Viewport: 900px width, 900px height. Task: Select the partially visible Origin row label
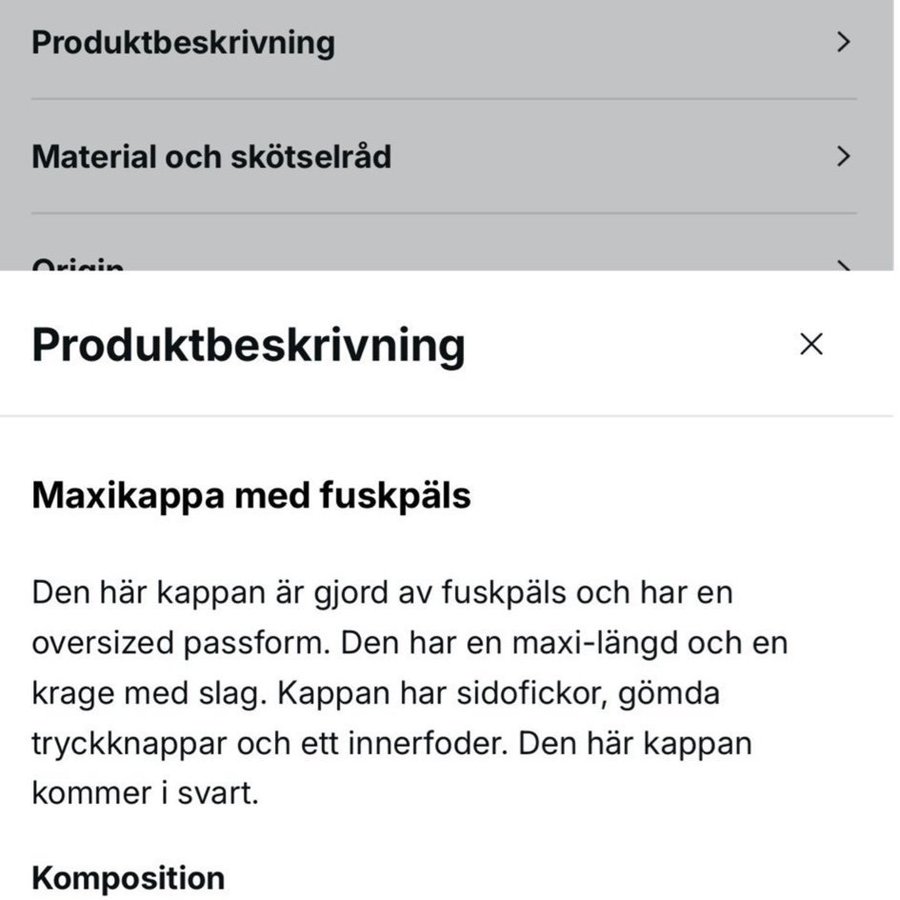tap(78, 265)
